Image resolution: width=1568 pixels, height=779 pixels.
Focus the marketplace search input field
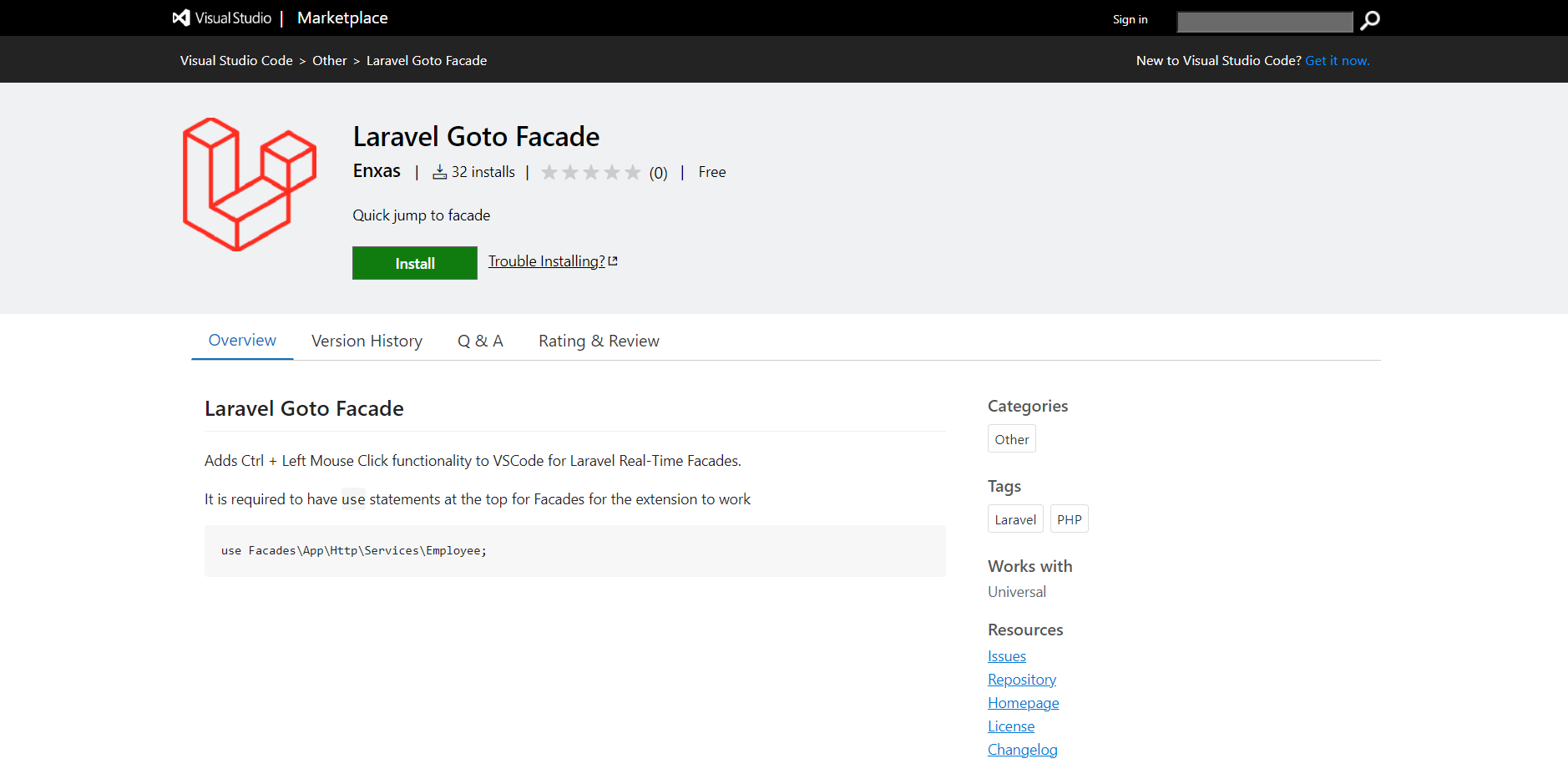[1264, 22]
